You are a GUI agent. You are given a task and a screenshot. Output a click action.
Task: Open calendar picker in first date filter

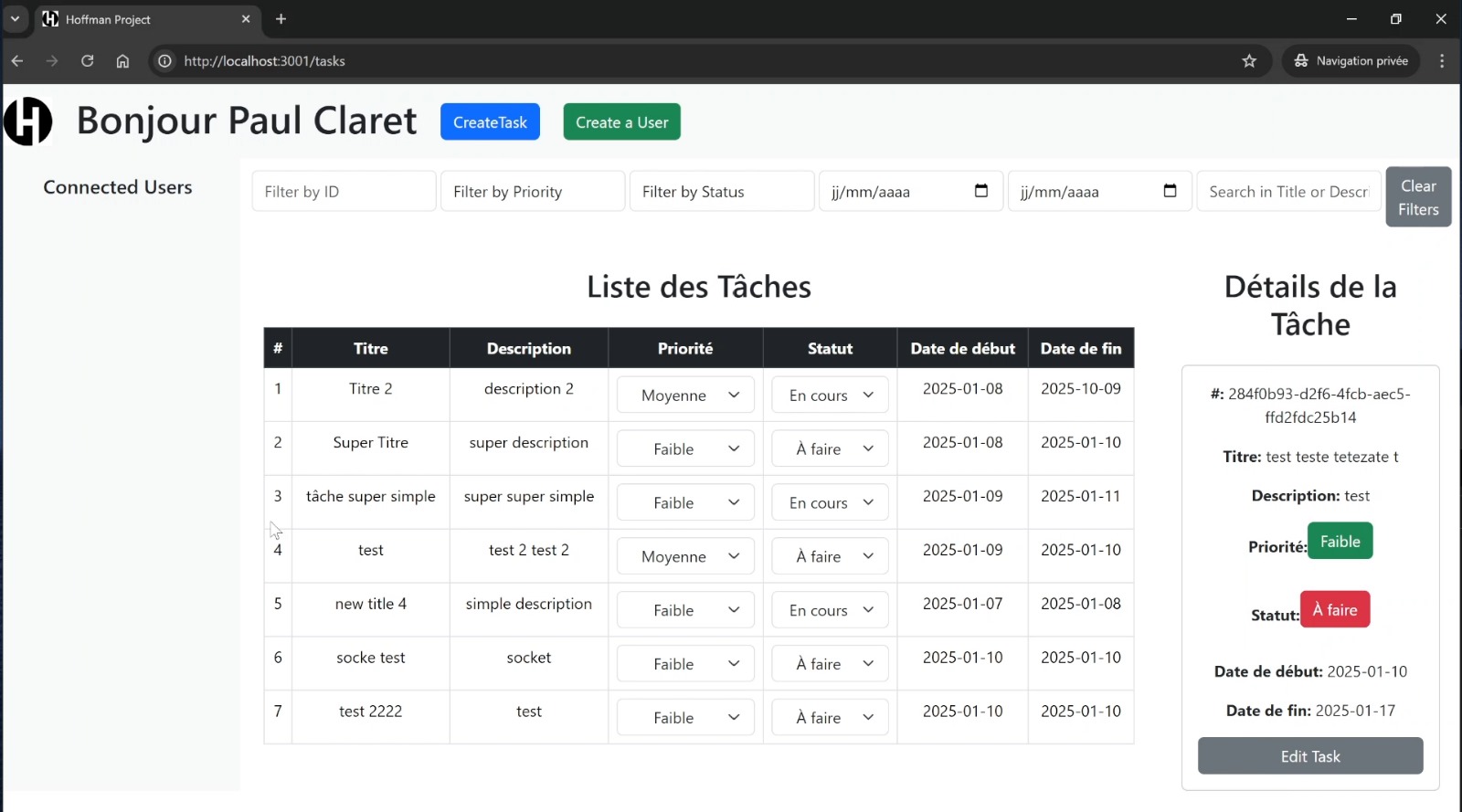[x=981, y=191]
